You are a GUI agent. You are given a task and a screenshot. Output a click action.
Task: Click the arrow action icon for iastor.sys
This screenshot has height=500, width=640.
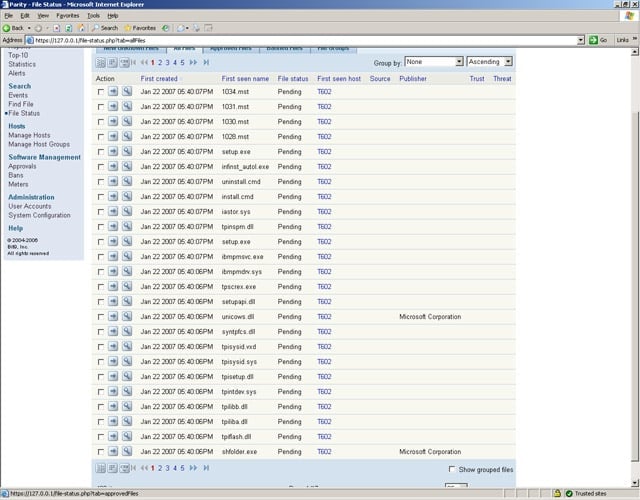click(113, 211)
